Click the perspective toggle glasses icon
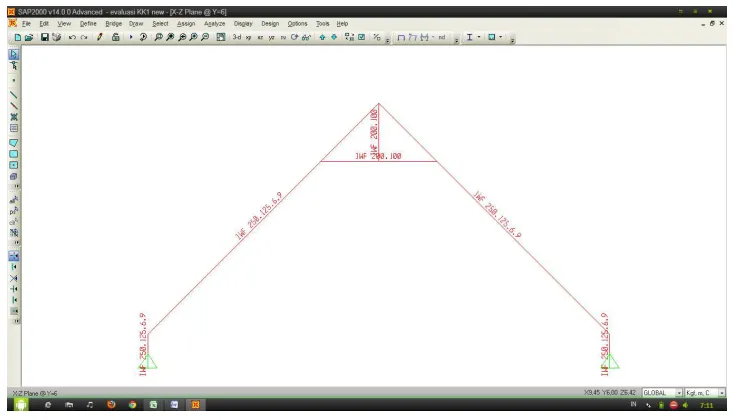 [x=306, y=37]
